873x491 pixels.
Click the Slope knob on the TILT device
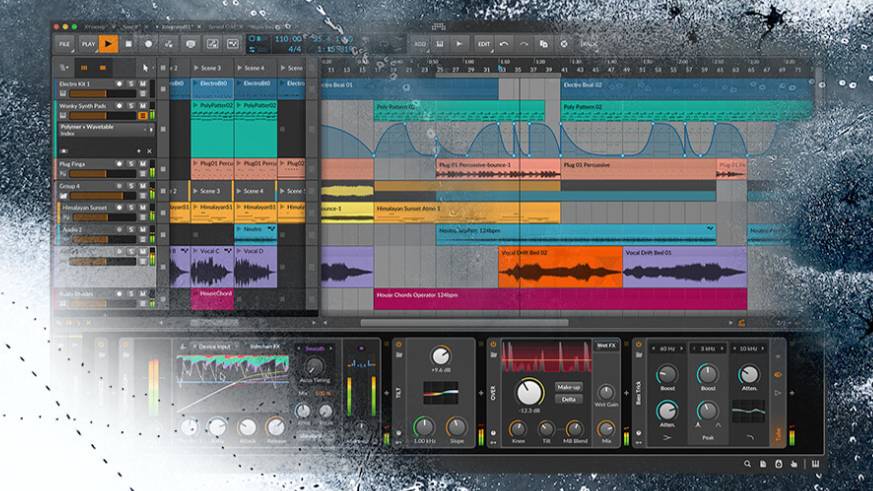pyautogui.click(x=457, y=428)
